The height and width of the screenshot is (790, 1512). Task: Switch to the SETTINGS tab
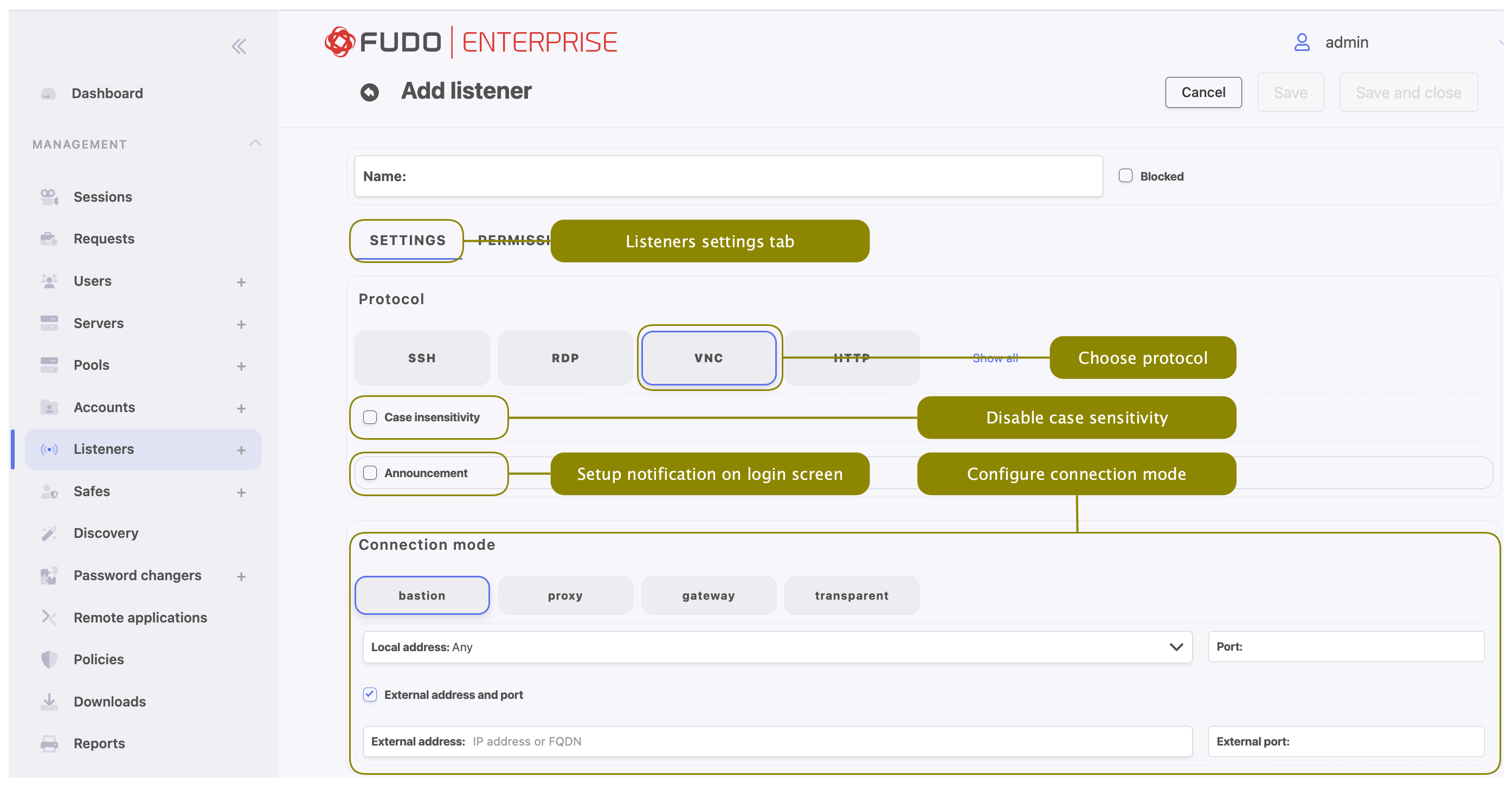pyautogui.click(x=407, y=240)
